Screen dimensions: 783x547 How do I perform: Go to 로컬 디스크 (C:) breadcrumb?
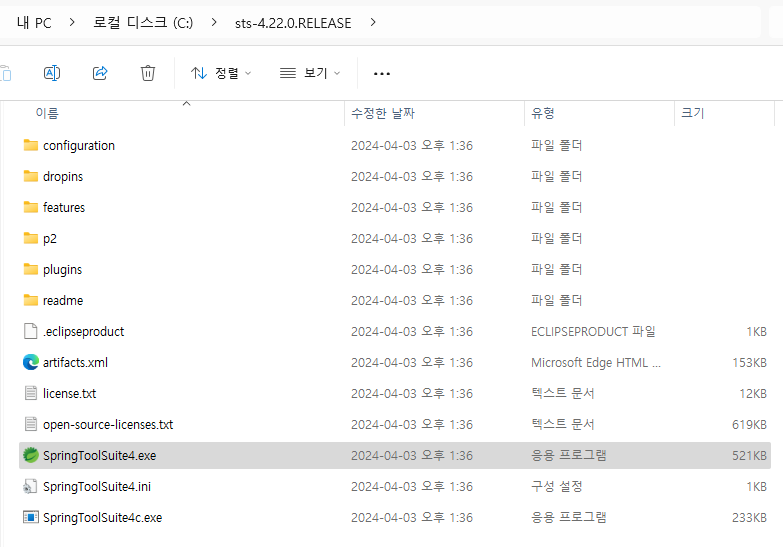pos(143,22)
